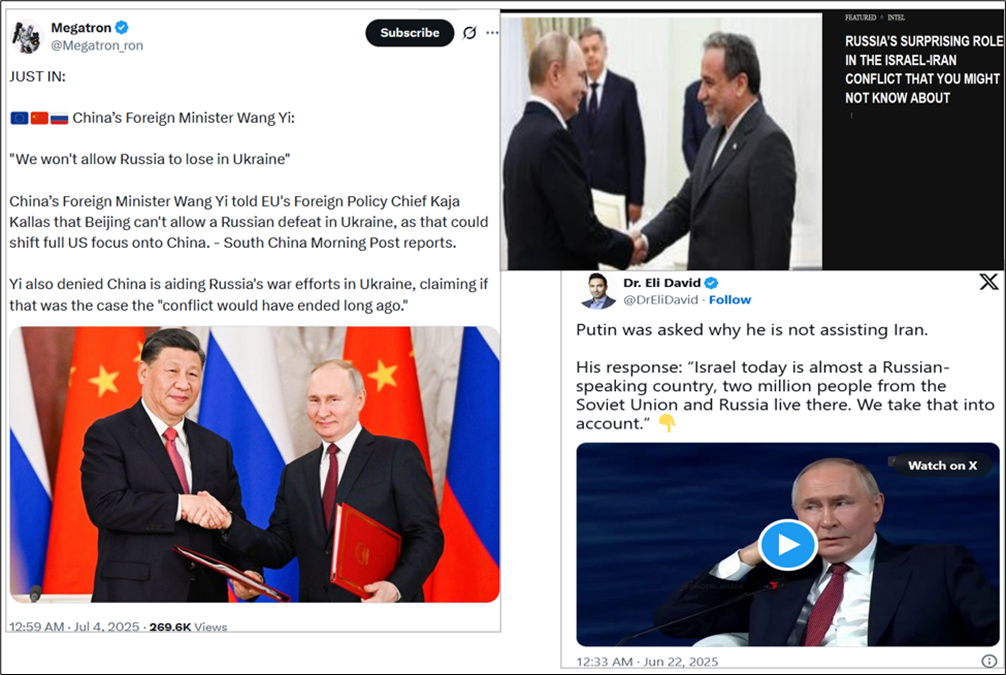
Task: Open Megatron's profile avatar
Action: [27, 37]
